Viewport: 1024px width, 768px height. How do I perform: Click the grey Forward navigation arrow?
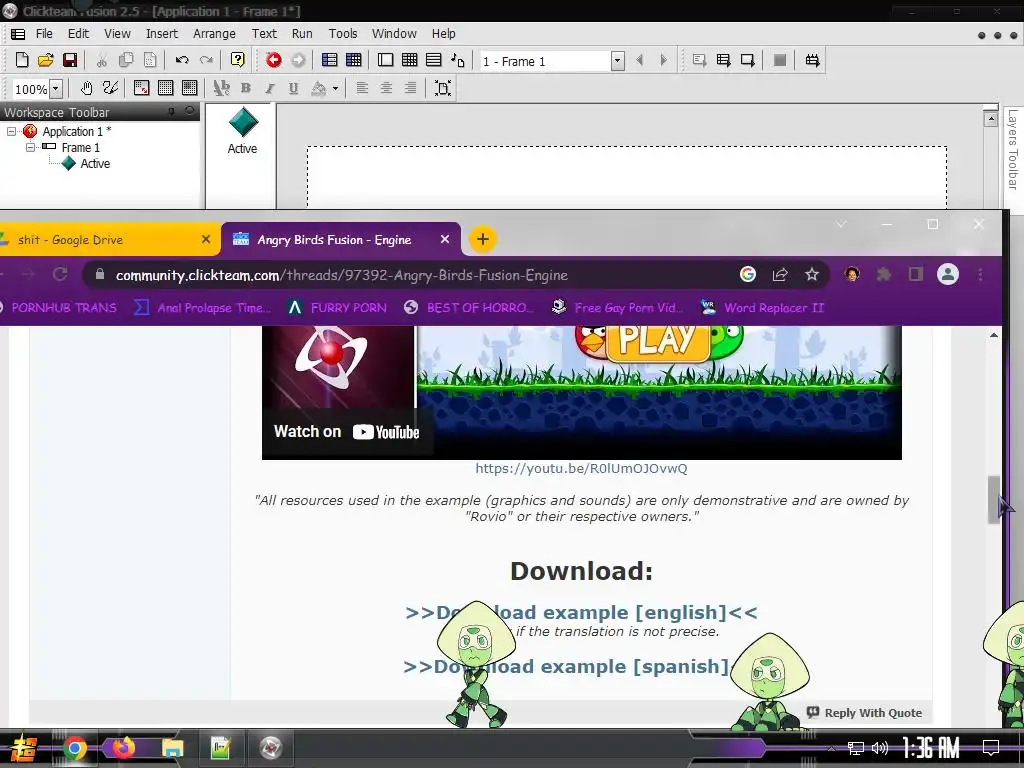[298, 60]
